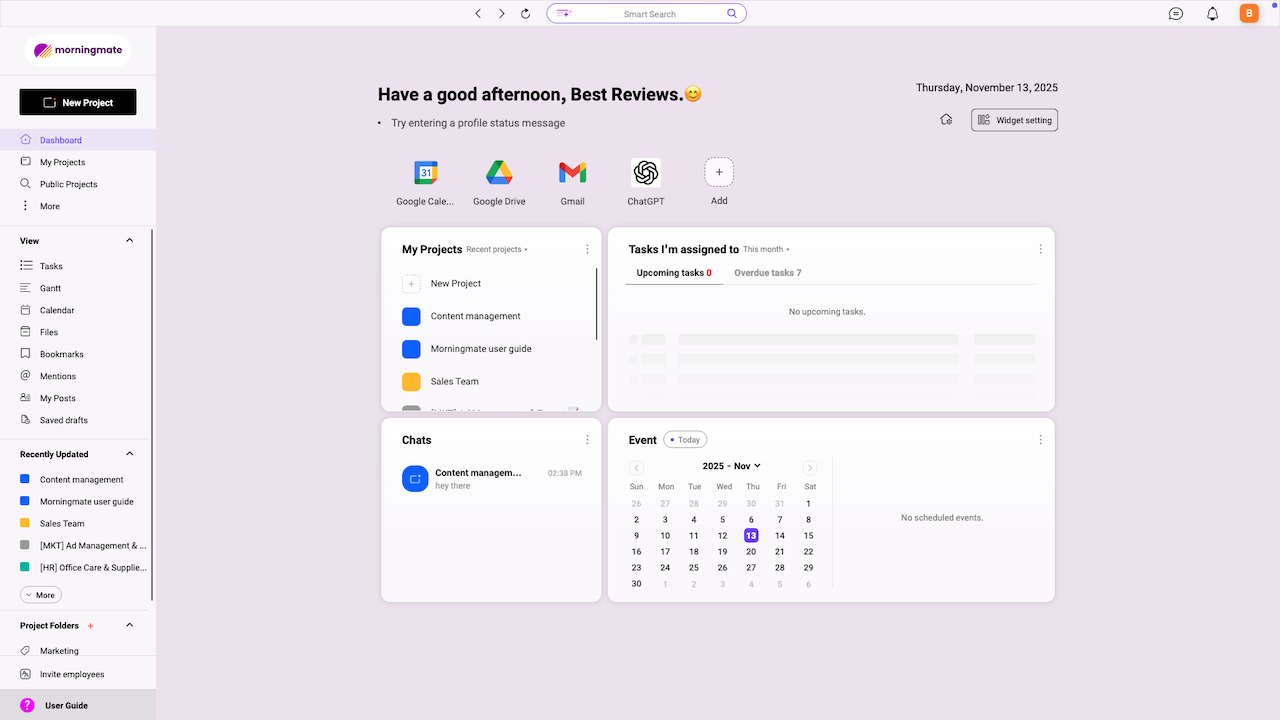
Task: Click the home icon near the date
Action: [x=946, y=119]
